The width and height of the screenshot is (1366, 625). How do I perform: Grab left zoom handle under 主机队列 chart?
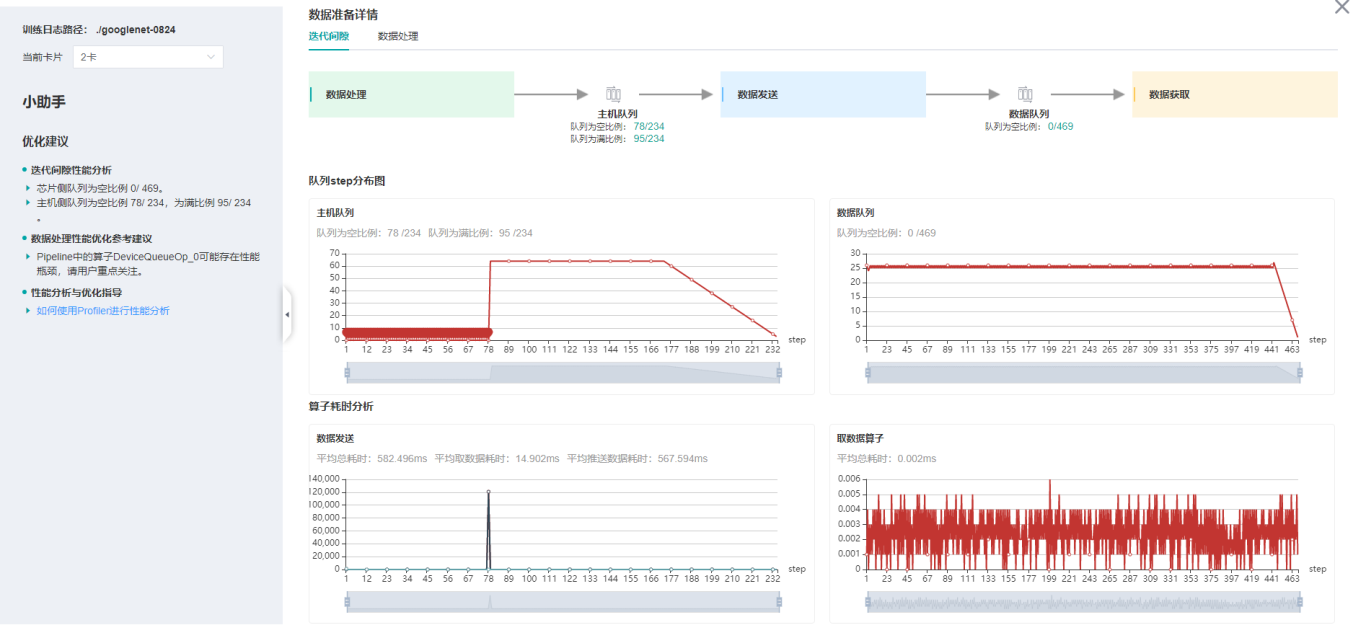[x=347, y=372]
